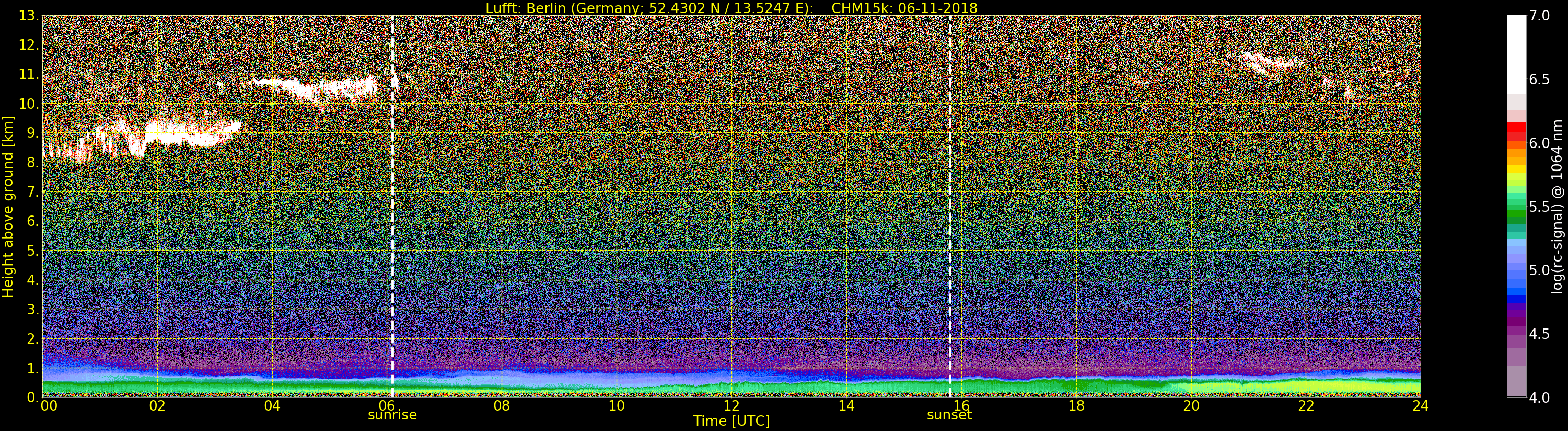Pick the white segment at the colorbar top
Viewport: 1568px width, 431px height.
pyautogui.click(x=1516, y=55)
